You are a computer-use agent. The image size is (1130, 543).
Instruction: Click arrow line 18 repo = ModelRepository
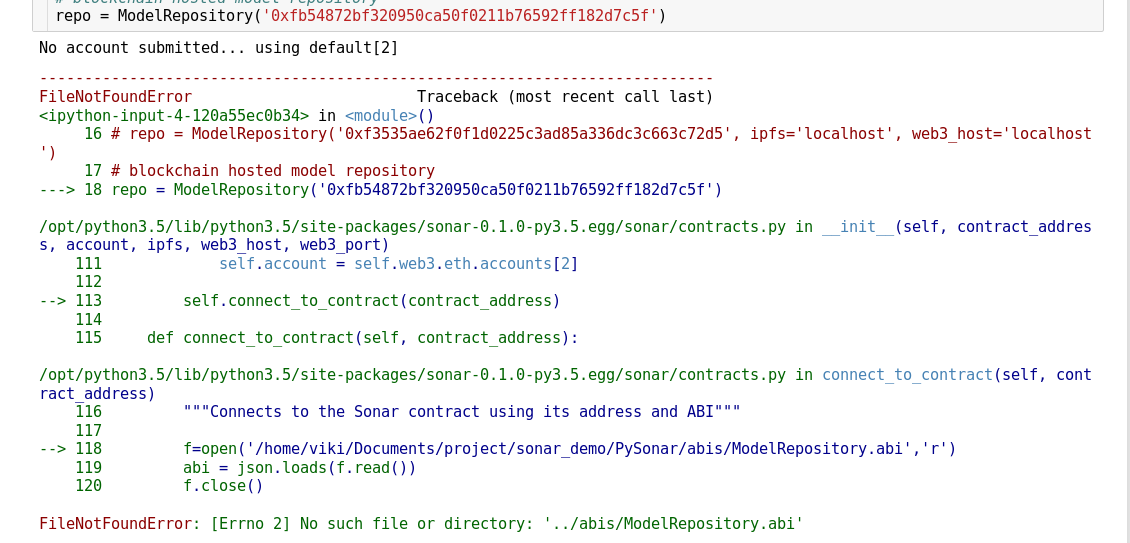[381, 190]
